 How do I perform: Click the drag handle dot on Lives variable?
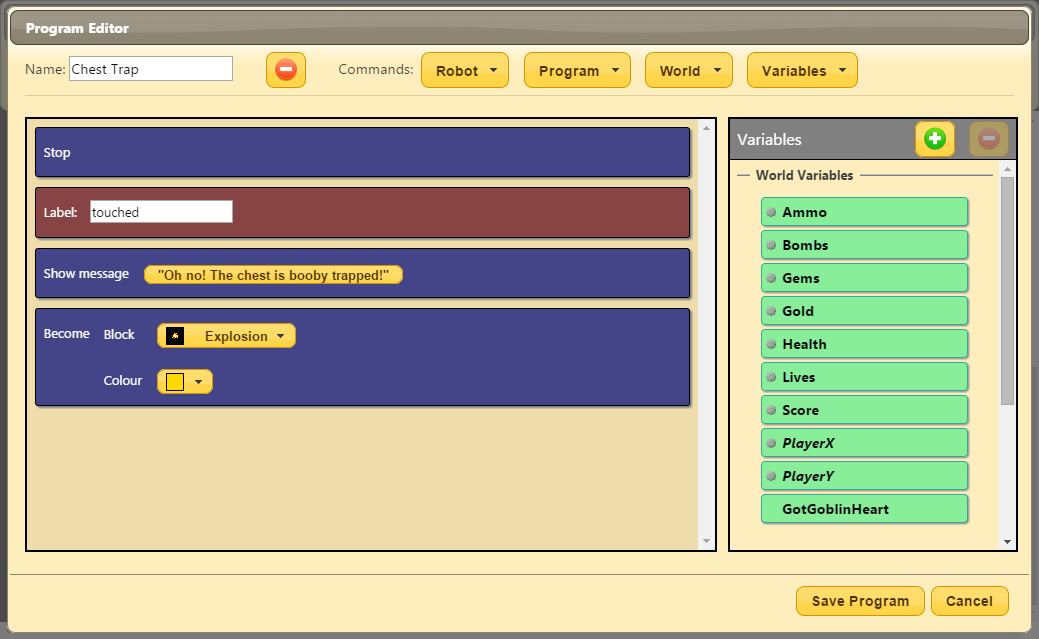[771, 377]
